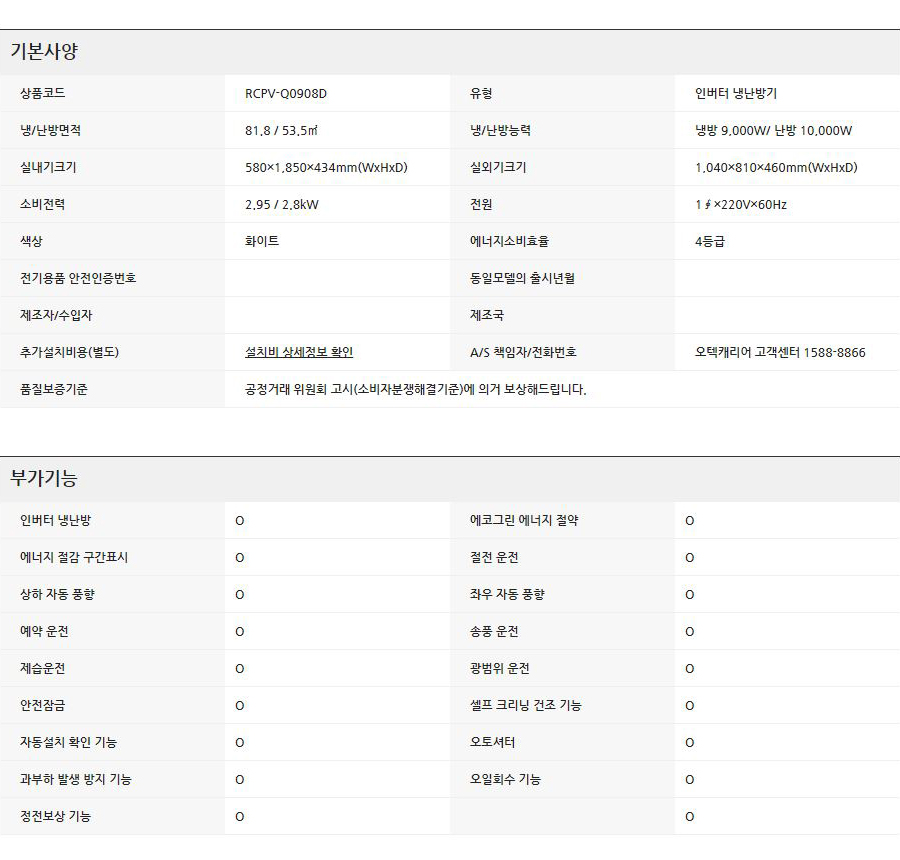Click the 오일회수 기능 label
Screen dimensions: 900x860
point(505,779)
